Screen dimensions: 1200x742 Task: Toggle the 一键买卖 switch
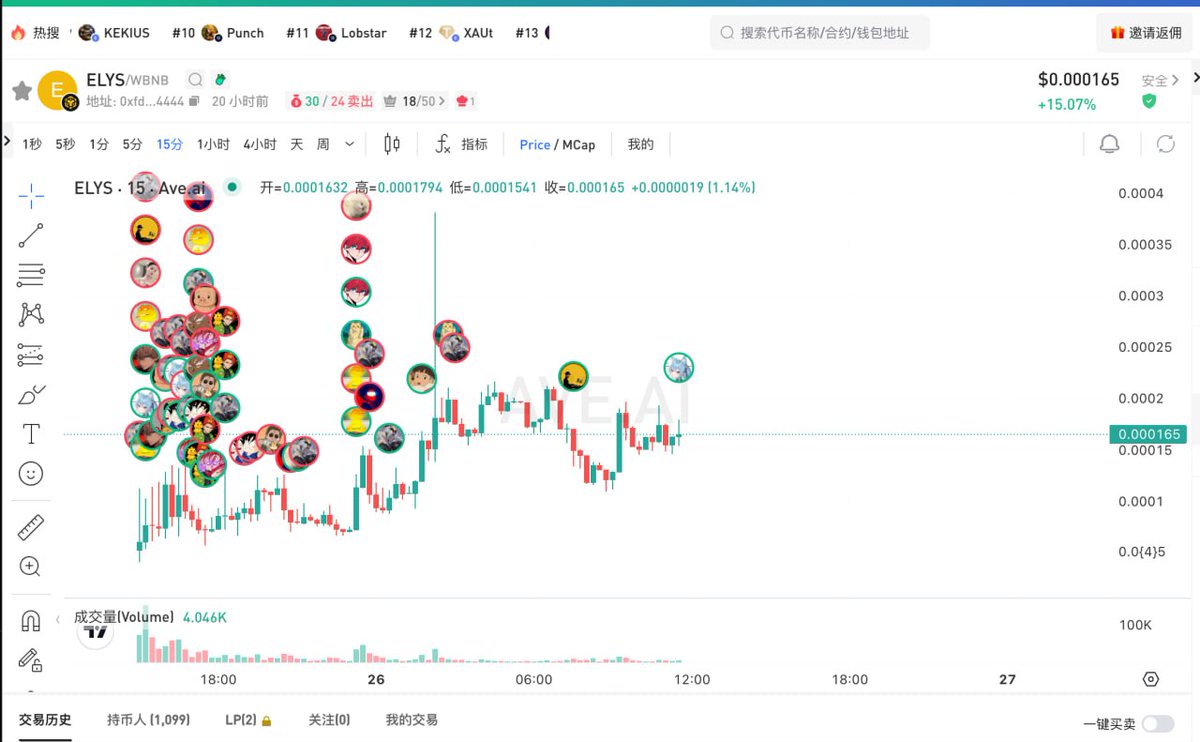pos(1158,723)
